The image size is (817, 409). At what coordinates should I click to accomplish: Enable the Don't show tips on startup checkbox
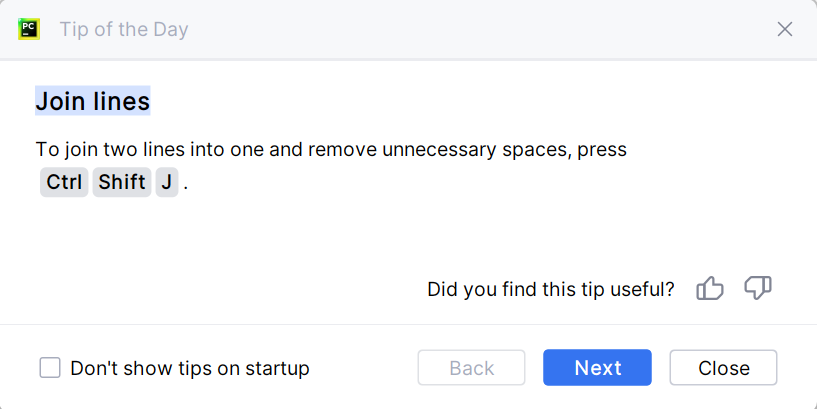[50, 368]
